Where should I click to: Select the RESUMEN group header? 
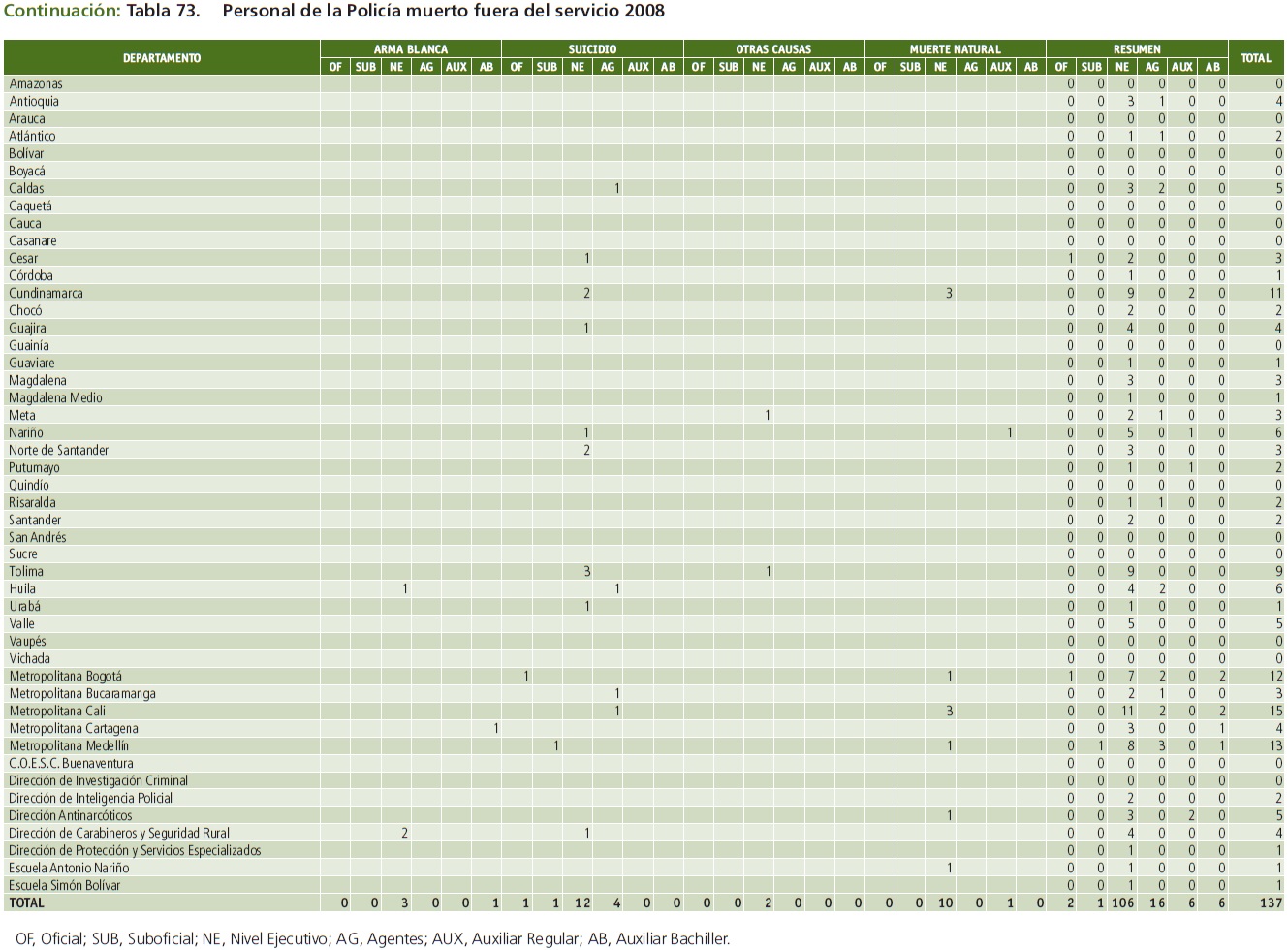pos(1136,48)
